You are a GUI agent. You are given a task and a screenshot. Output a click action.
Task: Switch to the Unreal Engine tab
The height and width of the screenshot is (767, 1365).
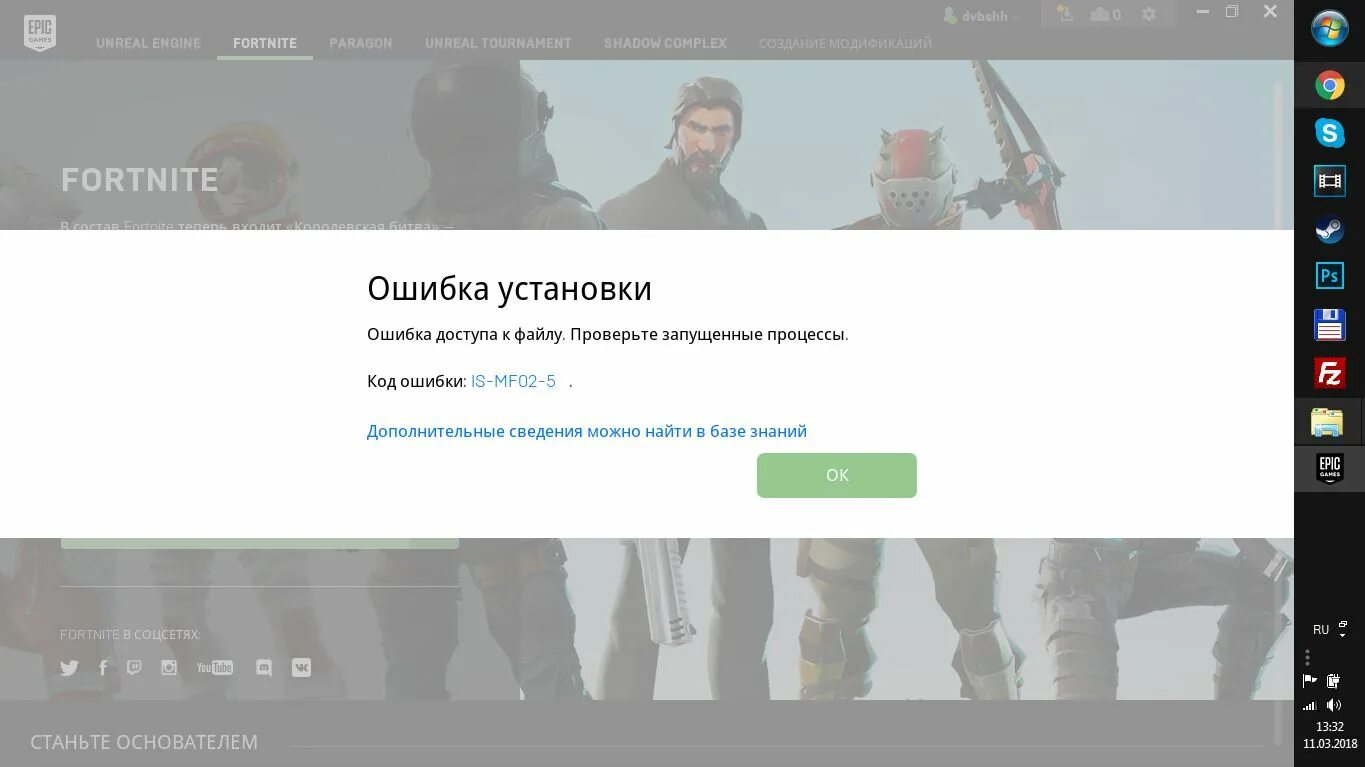[x=148, y=43]
